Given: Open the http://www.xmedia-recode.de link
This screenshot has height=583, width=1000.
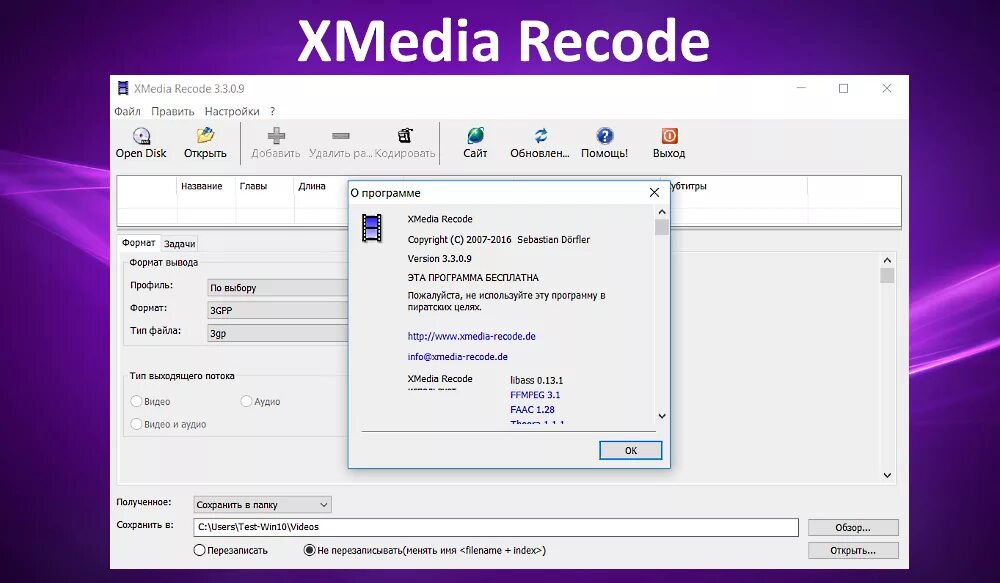Looking at the screenshot, I should (471, 336).
